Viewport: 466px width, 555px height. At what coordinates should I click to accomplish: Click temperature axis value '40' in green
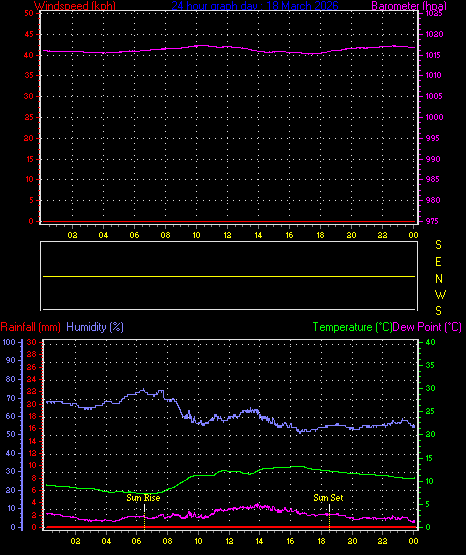[430, 342]
